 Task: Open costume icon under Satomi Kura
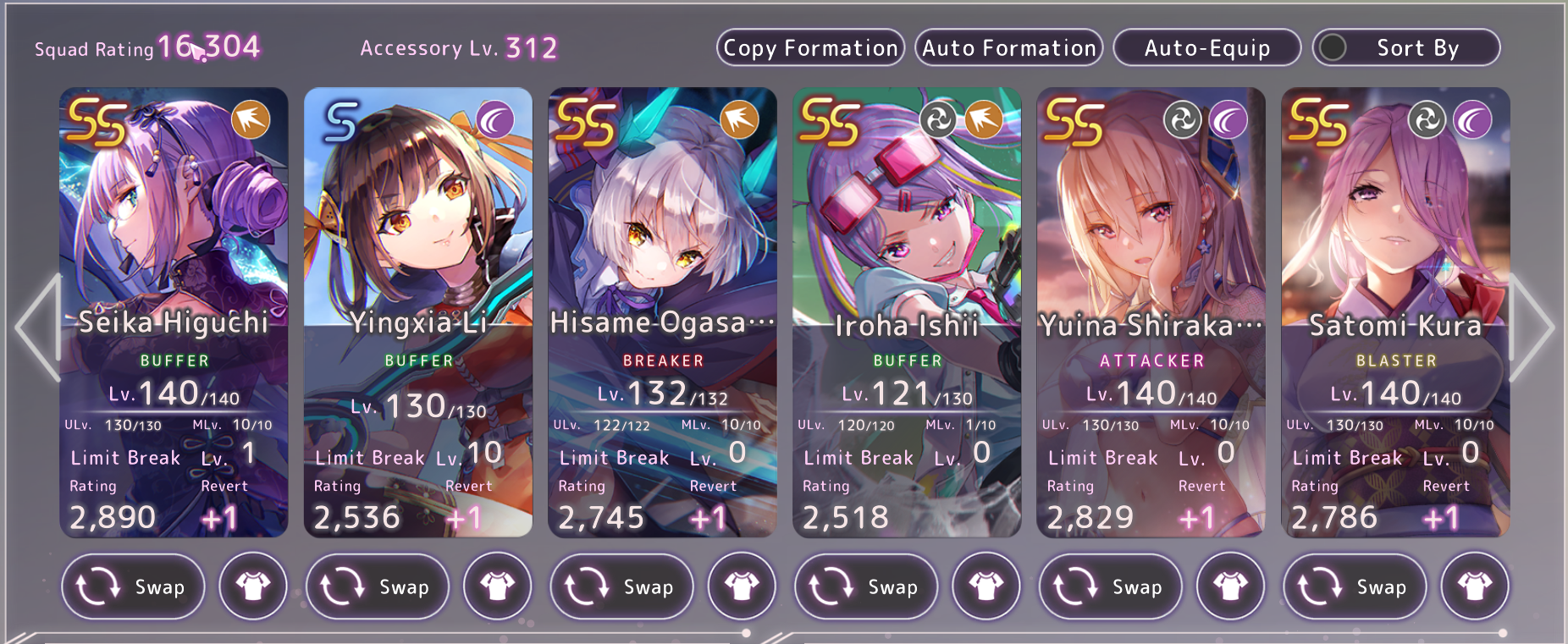pyautogui.click(x=1475, y=586)
